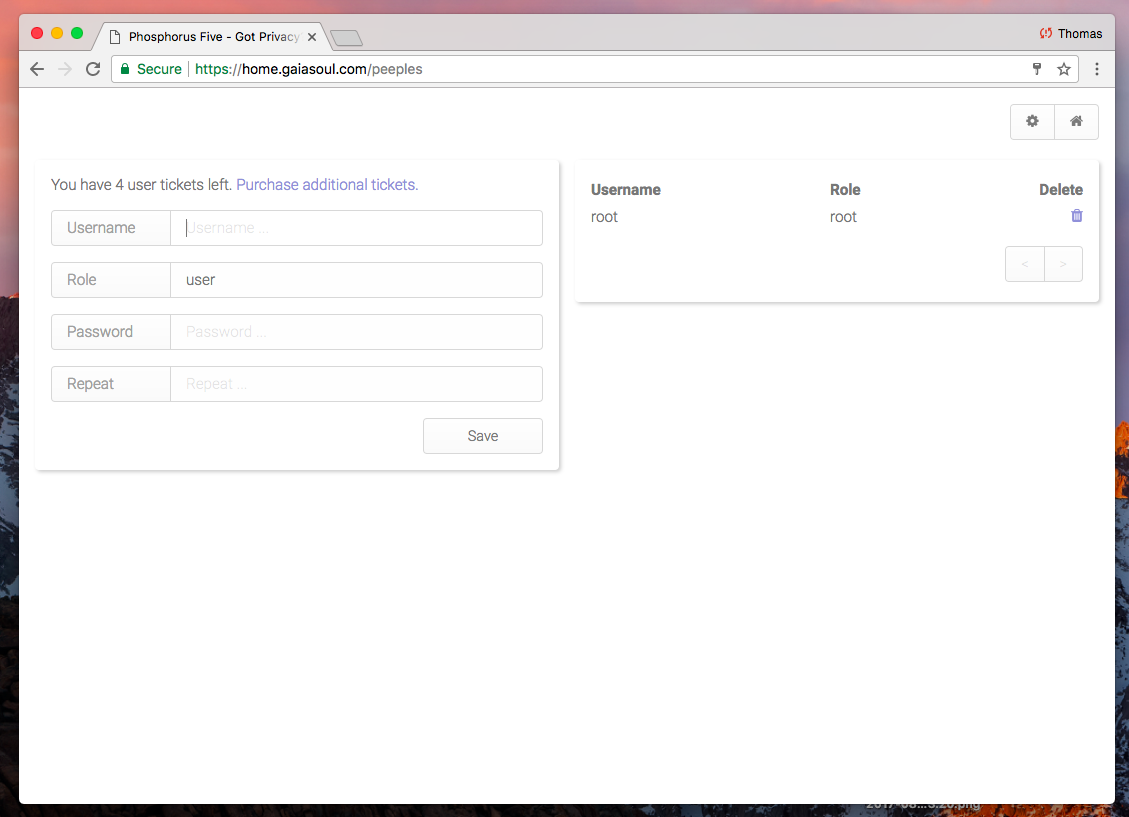Minimize the Chrome window
This screenshot has height=817, width=1129.
[x=57, y=33]
